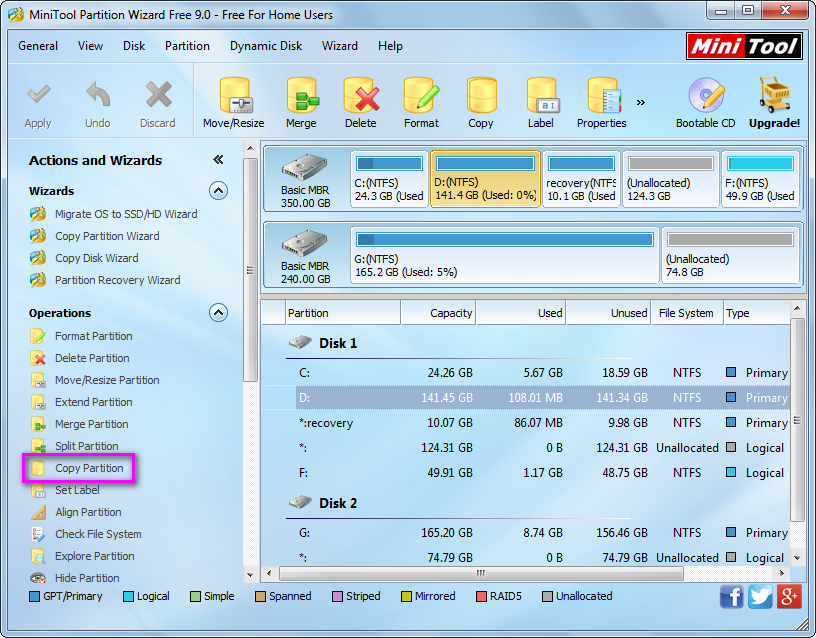
Task: Select the Merge toolbar icon
Action: [x=302, y=95]
